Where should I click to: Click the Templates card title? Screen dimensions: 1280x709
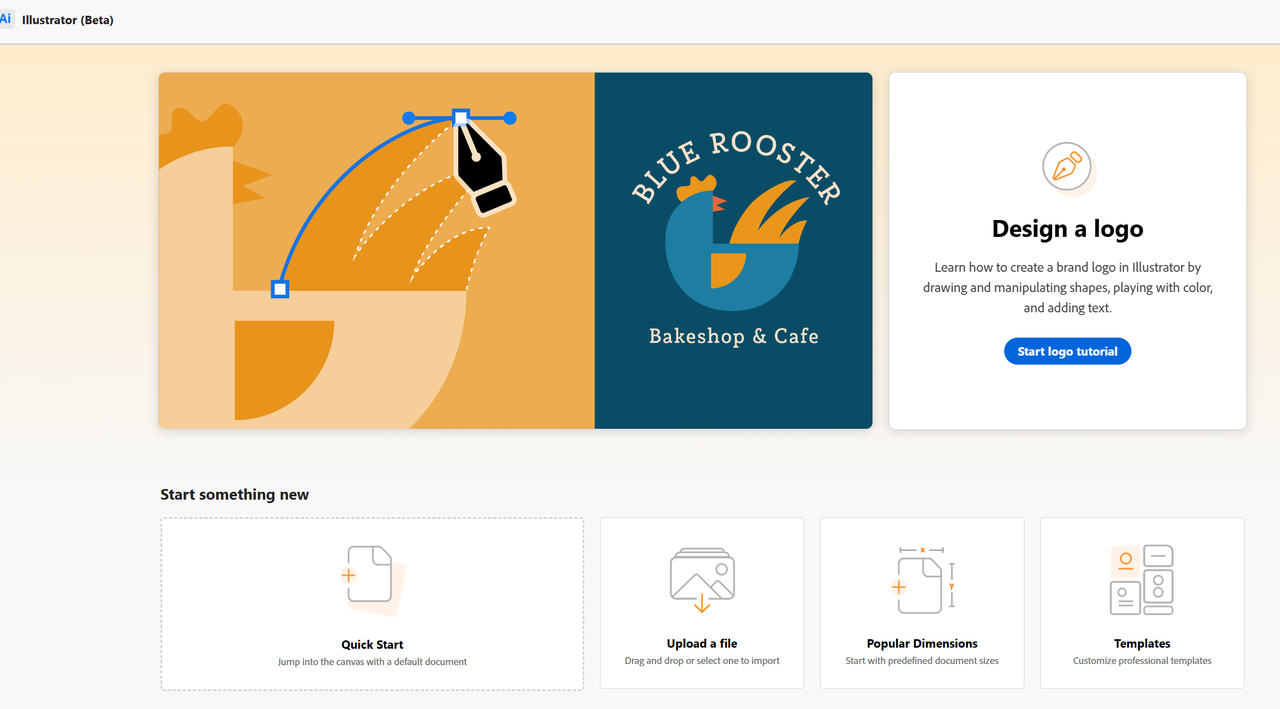point(1142,644)
